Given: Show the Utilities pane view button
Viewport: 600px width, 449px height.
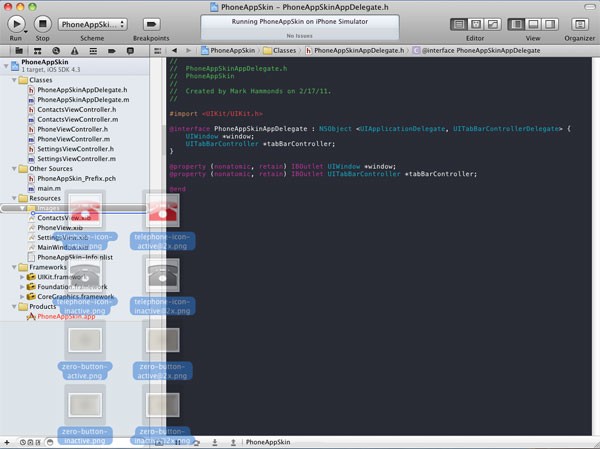Looking at the screenshot, I should tap(550, 24).
